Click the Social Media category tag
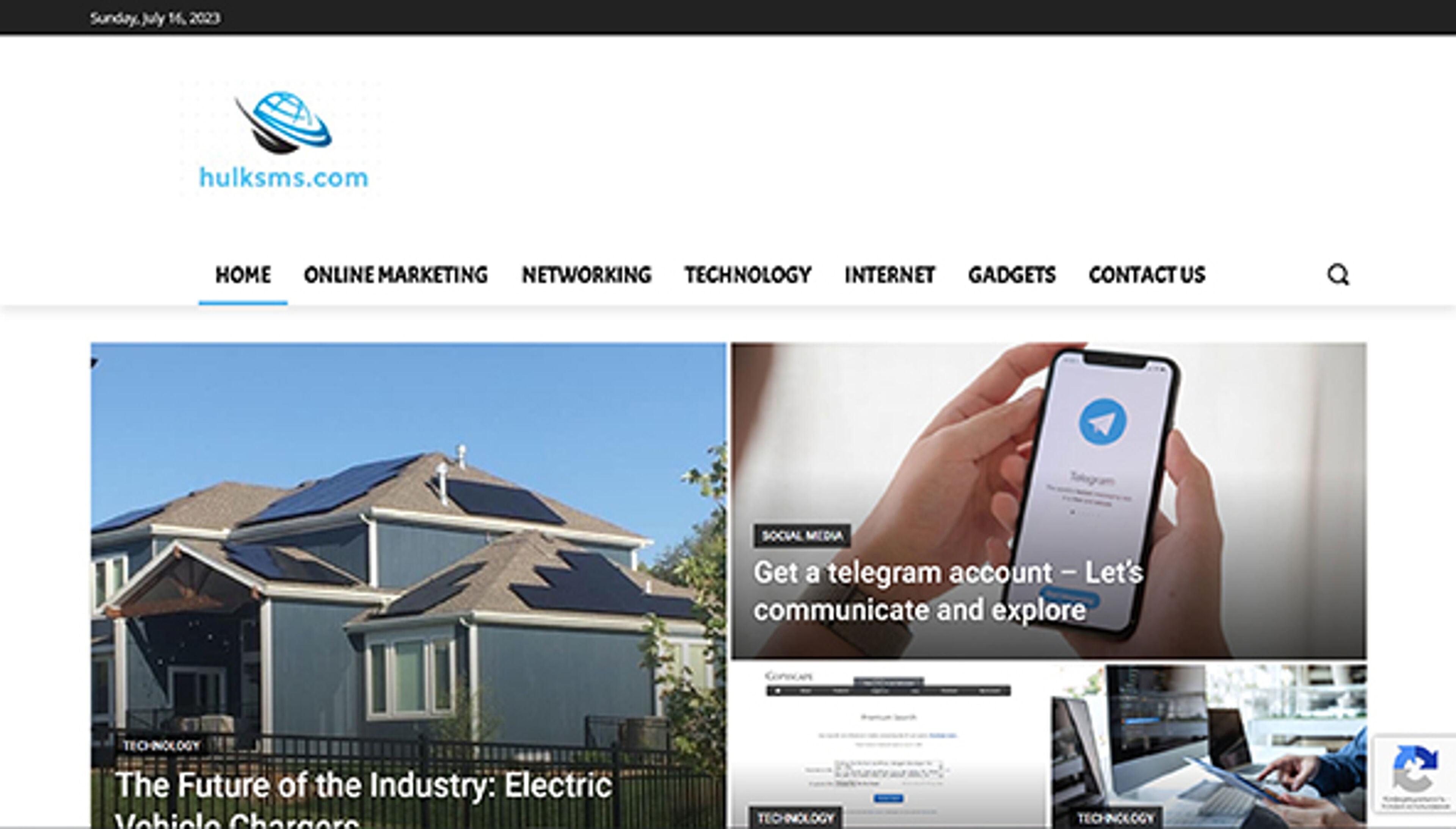 click(803, 536)
